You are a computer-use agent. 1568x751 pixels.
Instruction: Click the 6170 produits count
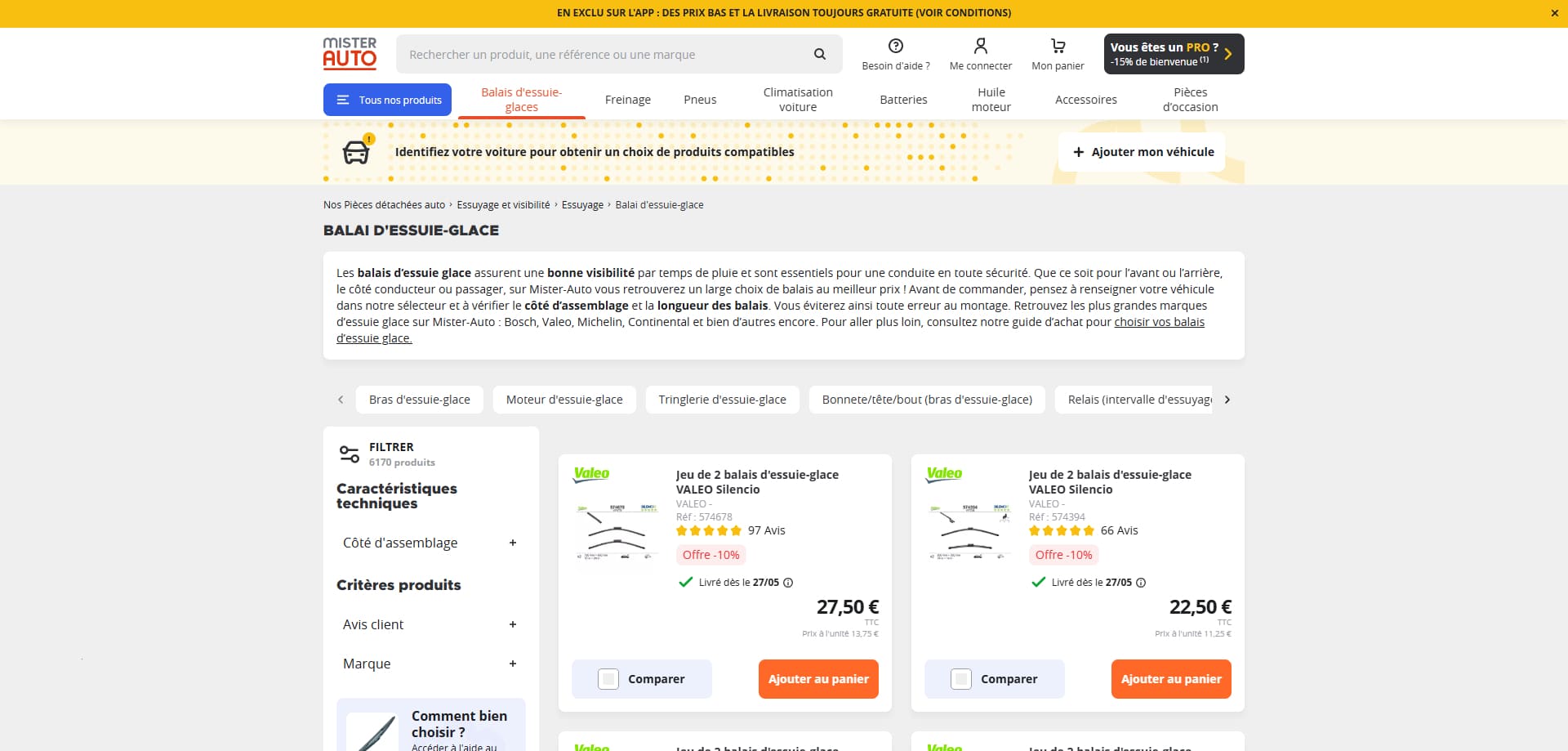pyautogui.click(x=402, y=463)
